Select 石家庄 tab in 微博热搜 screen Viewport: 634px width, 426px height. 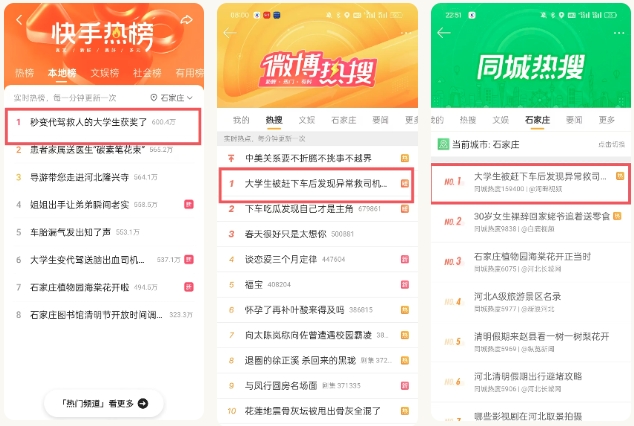click(344, 120)
